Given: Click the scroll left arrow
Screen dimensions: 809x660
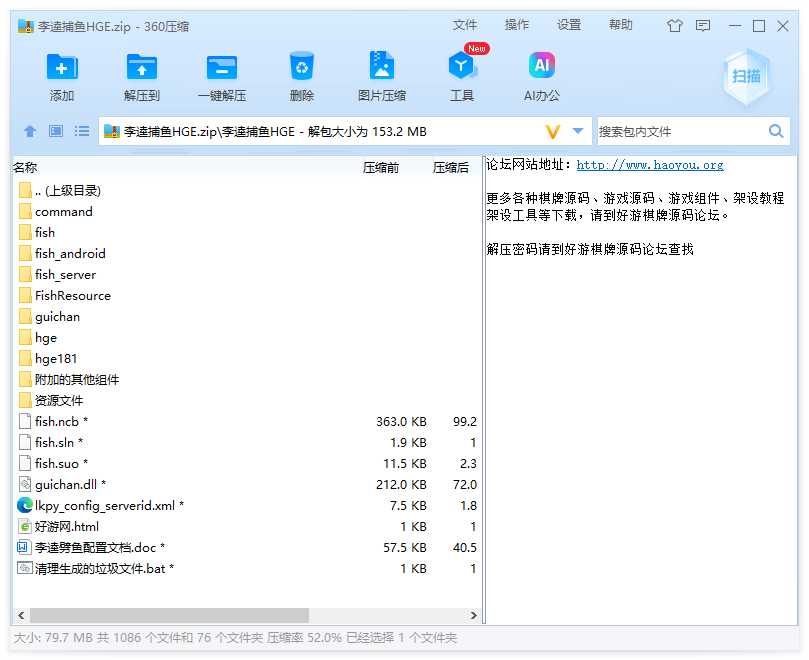Looking at the screenshot, I should (21, 615).
